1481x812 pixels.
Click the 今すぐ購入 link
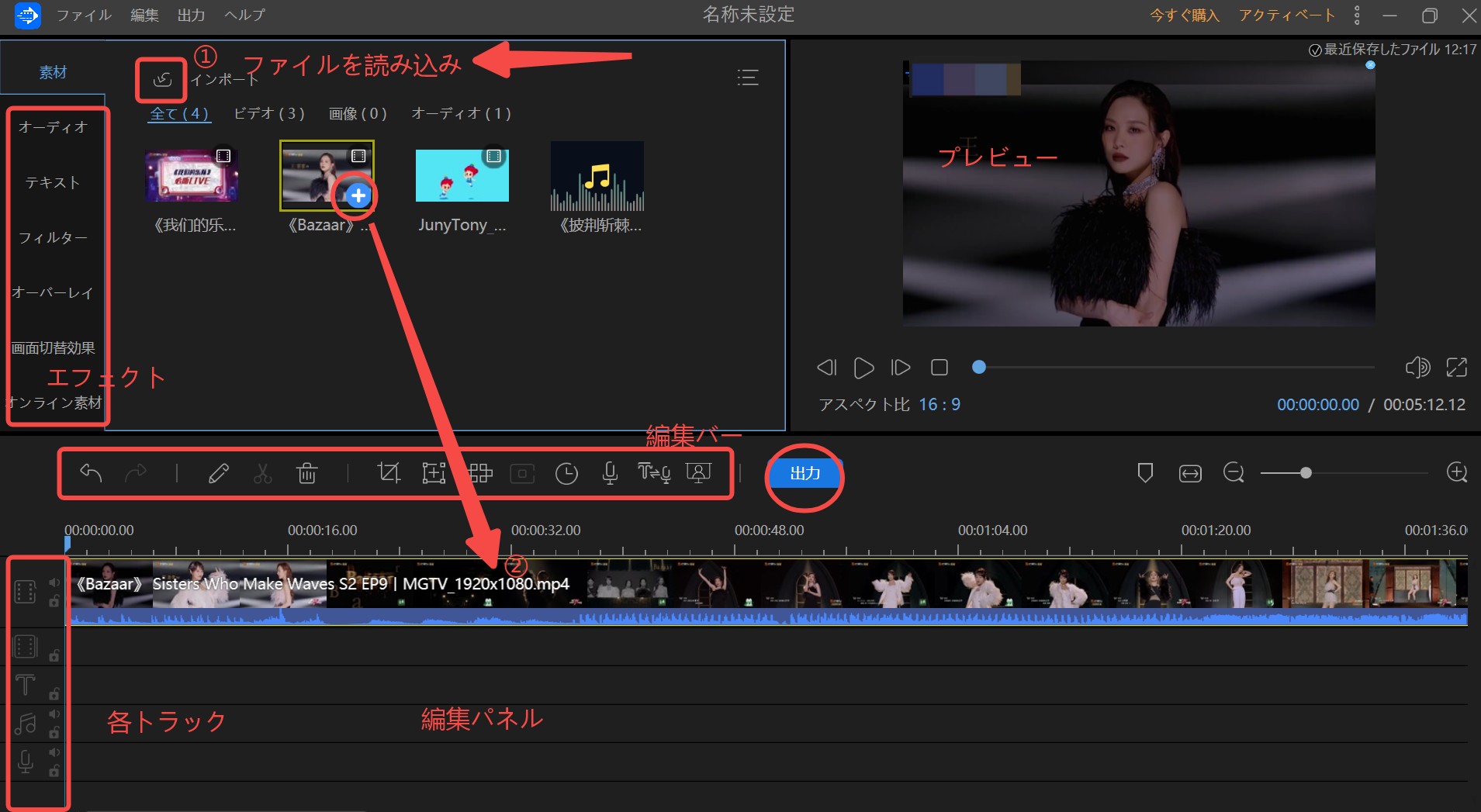(x=1185, y=16)
